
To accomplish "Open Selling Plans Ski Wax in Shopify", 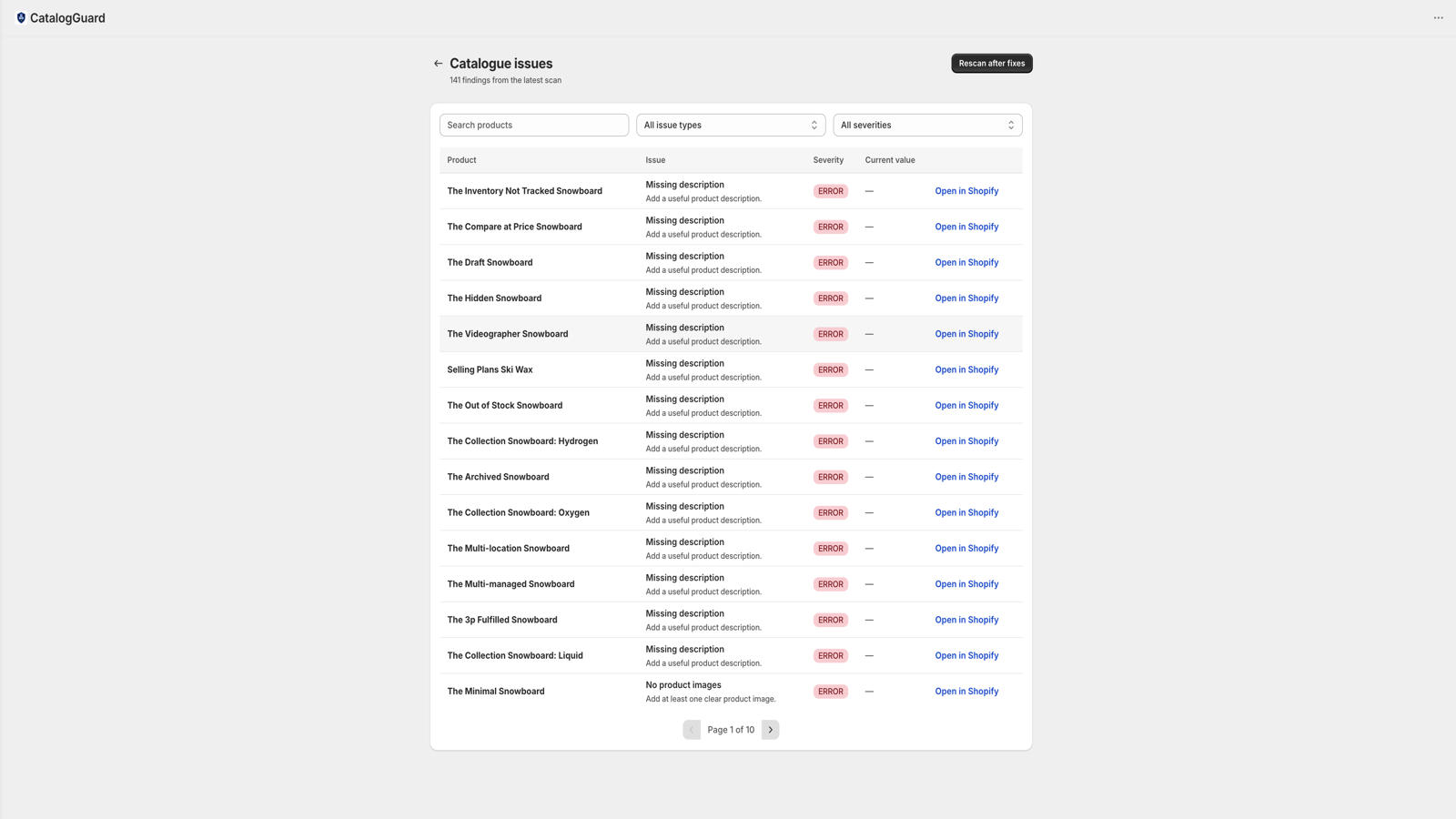I will click(966, 370).
